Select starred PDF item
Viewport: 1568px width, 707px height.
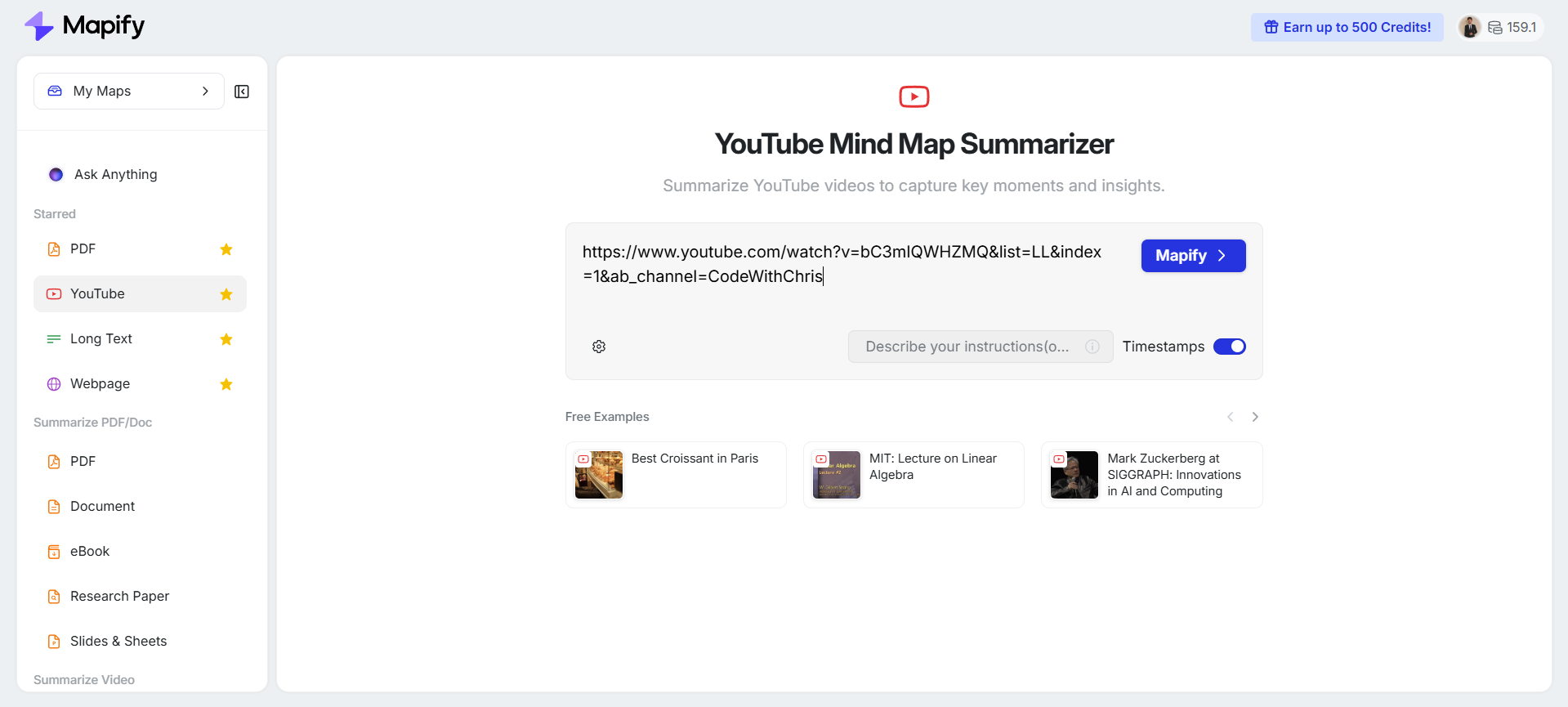point(140,248)
